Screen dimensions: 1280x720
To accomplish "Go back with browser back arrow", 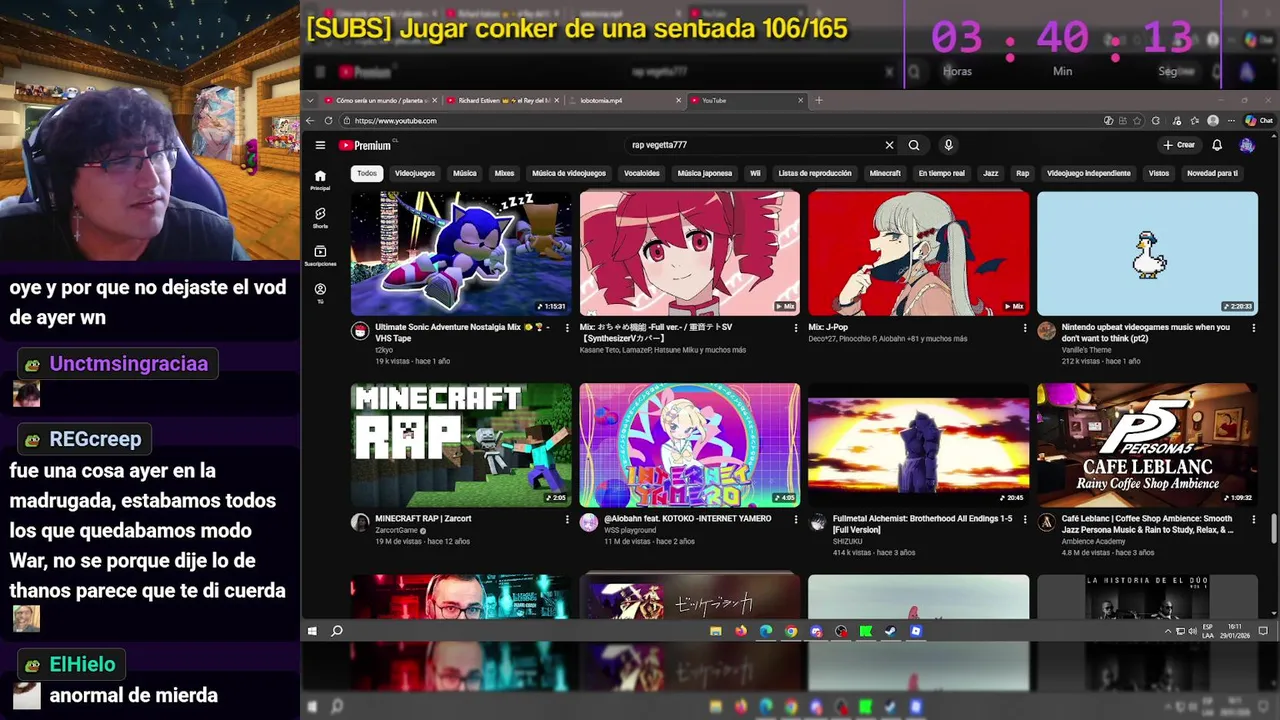I will pyautogui.click(x=310, y=120).
